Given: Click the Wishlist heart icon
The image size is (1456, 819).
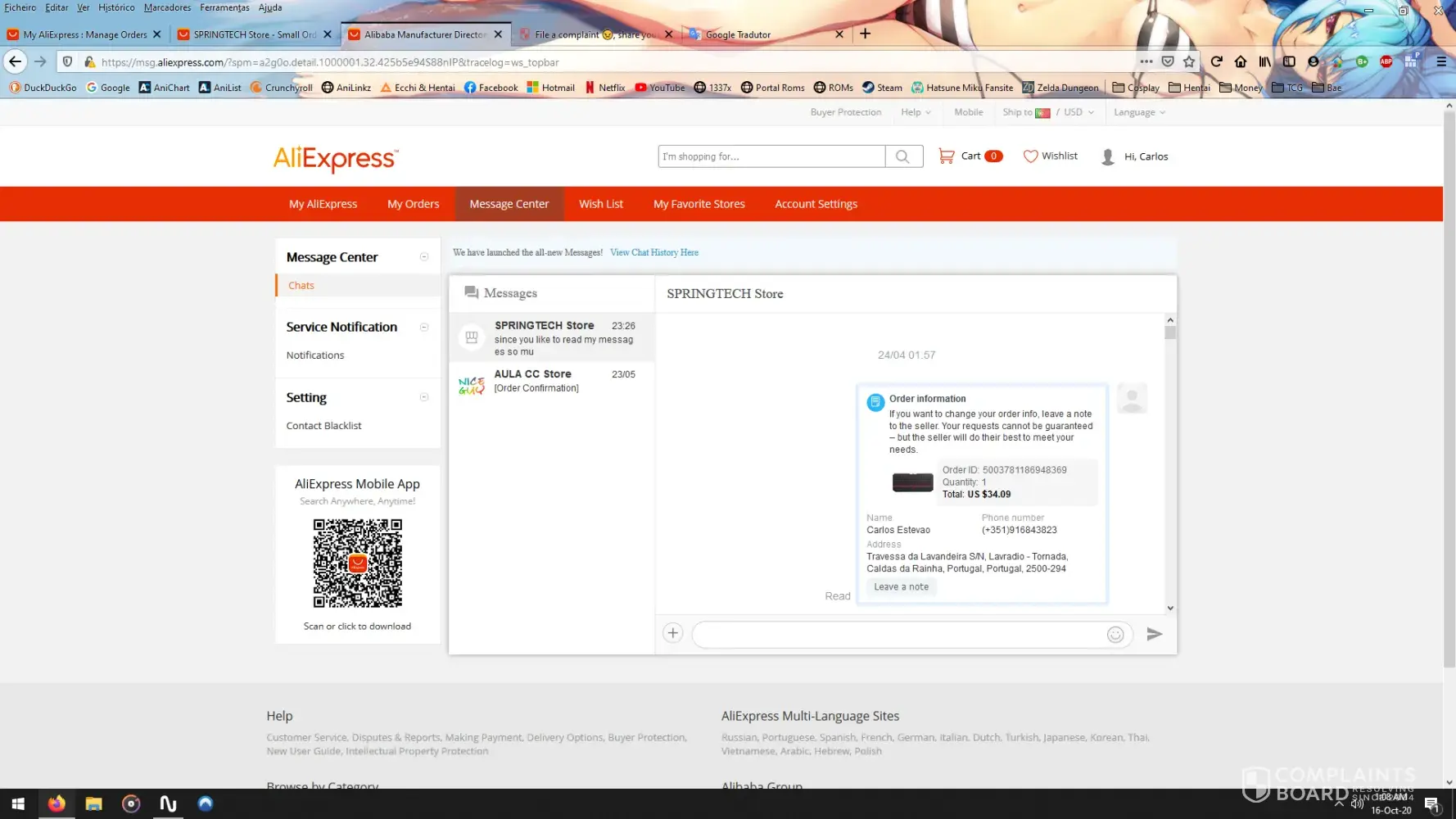Looking at the screenshot, I should pyautogui.click(x=1030, y=156).
